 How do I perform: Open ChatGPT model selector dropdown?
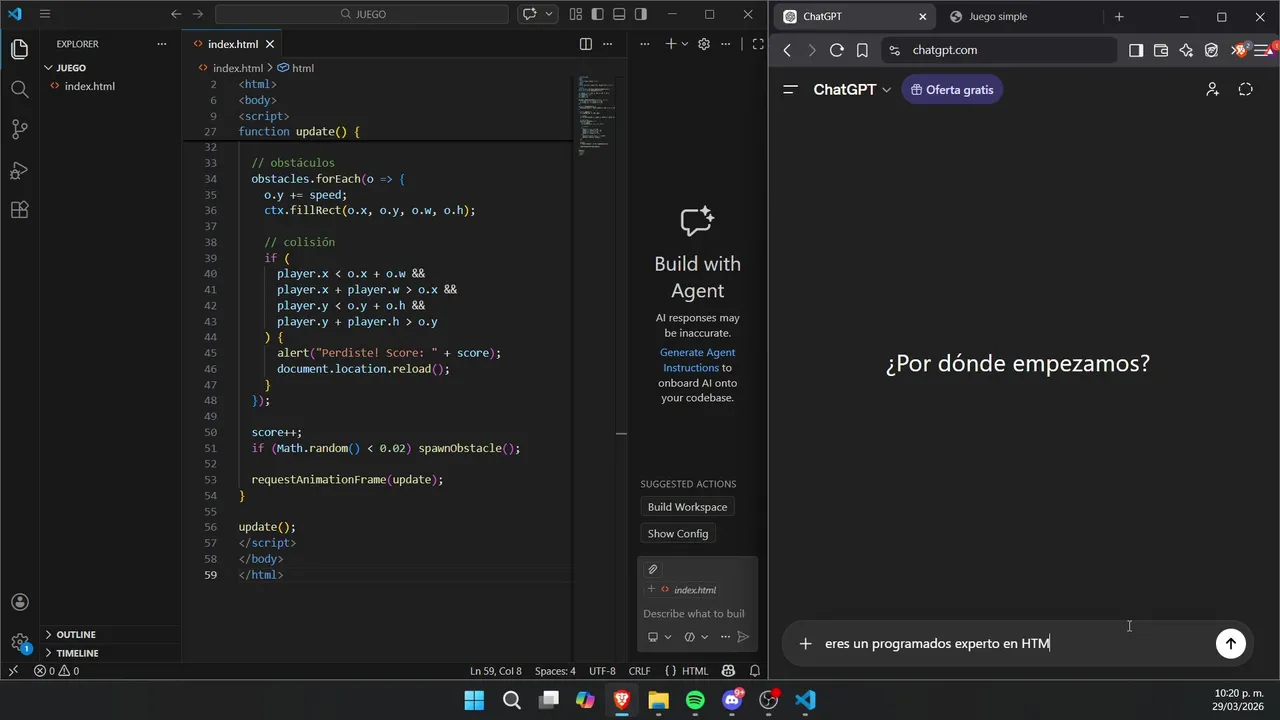[852, 90]
